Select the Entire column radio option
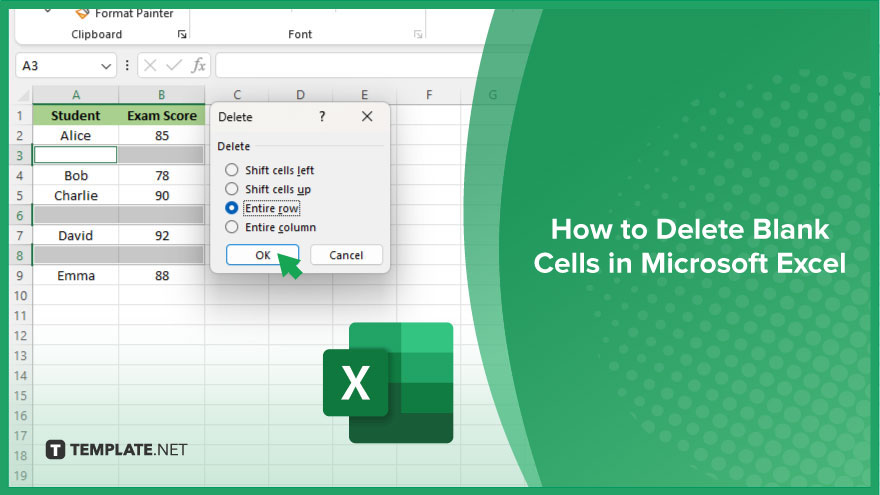The height and width of the screenshot is (495, 880). coord(231,227)
